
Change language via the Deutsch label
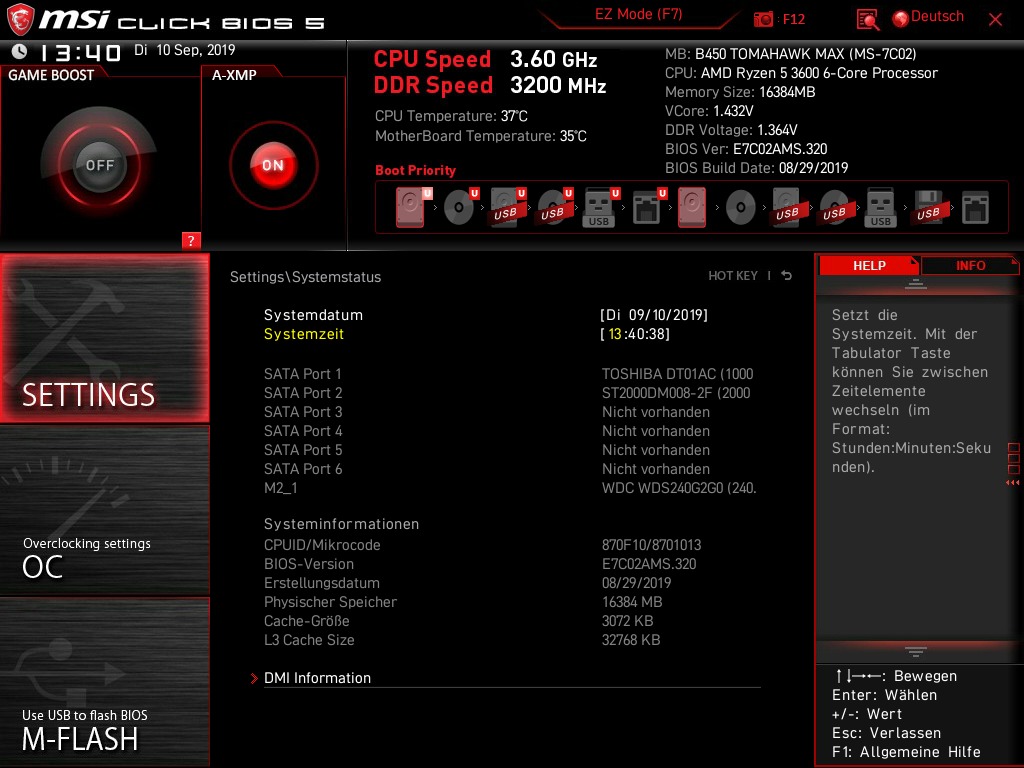937,16
